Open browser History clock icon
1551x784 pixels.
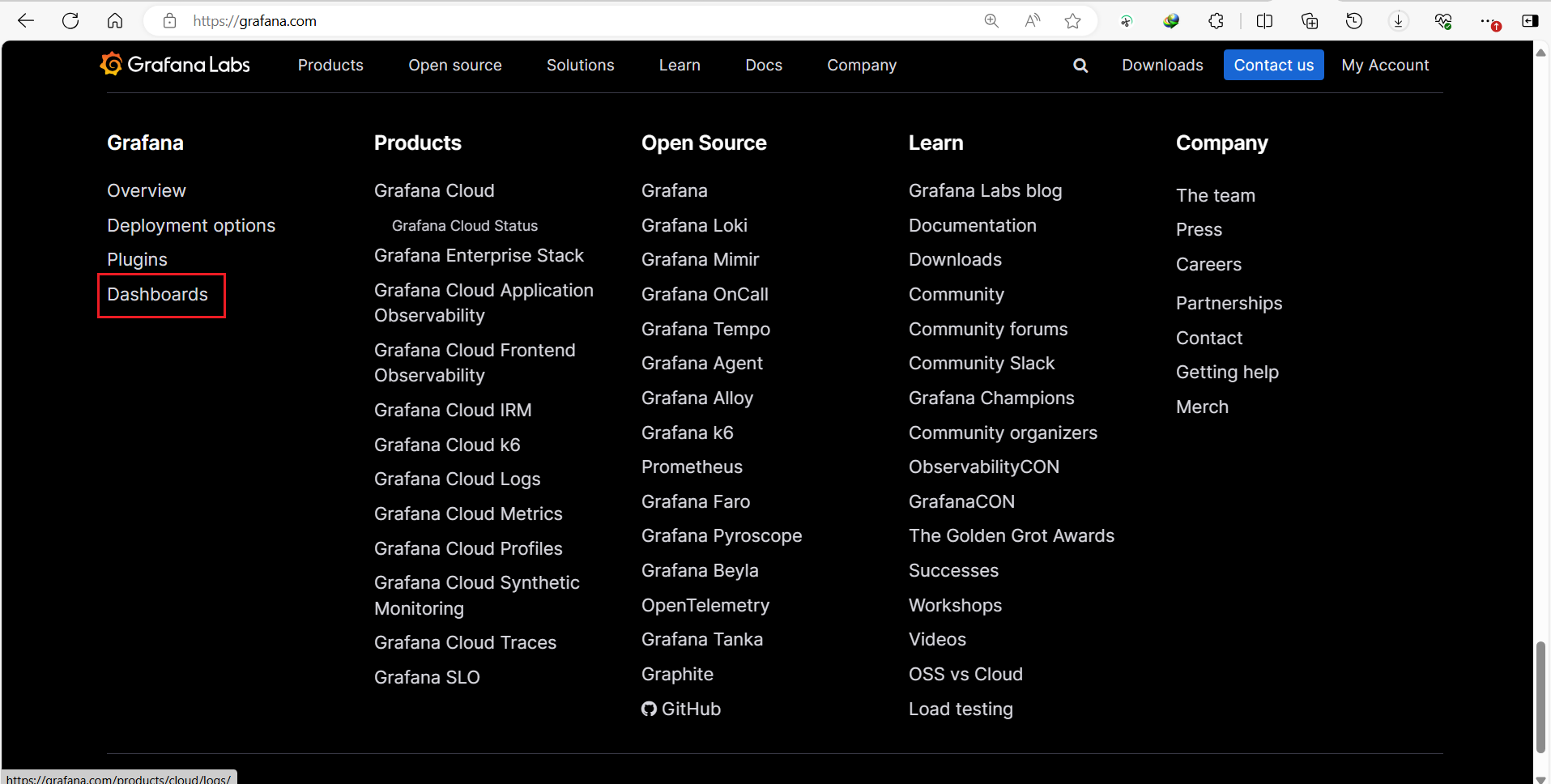point(1354,21)
